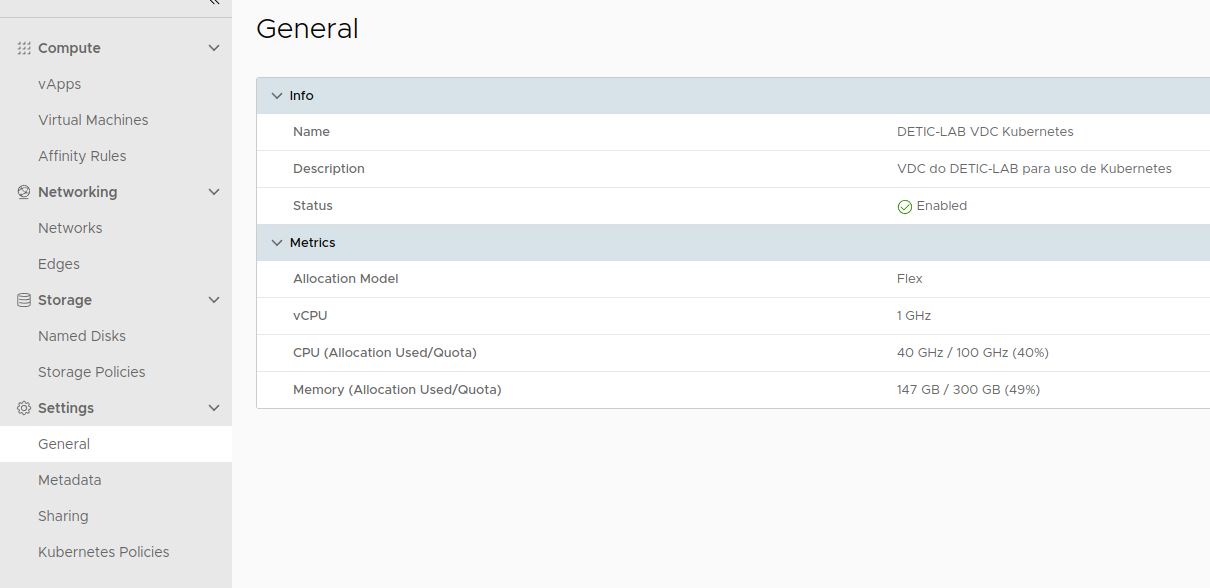This screenshot has height=588, width=1210.
Task: Open Kubernetes Policies settings
Action: [x=104, y=552]
